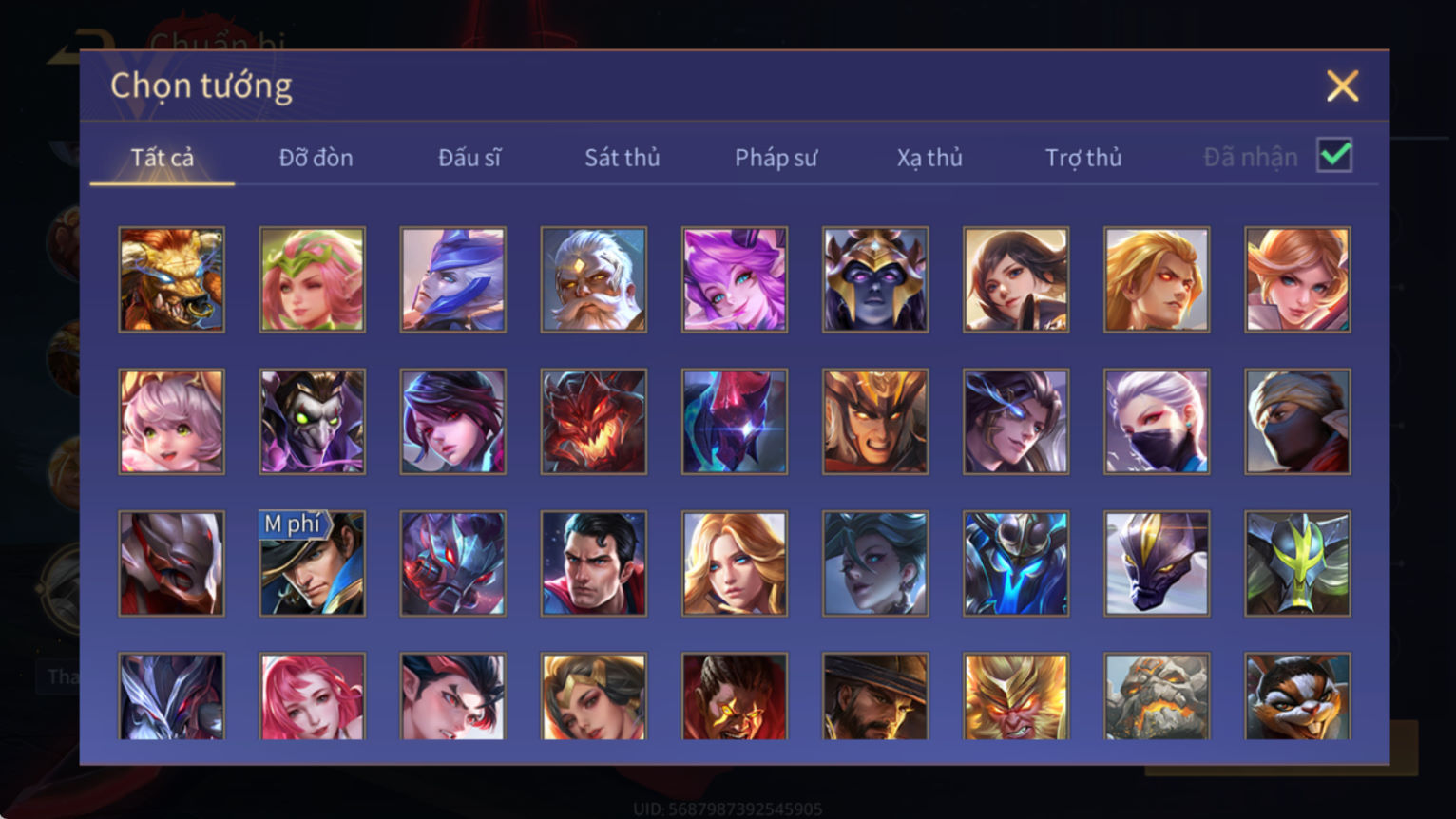Image resolution: width=1456 pixels, height=819 pixels.
Task: Select the white-bearded old man hero
Action: point(594,279)
